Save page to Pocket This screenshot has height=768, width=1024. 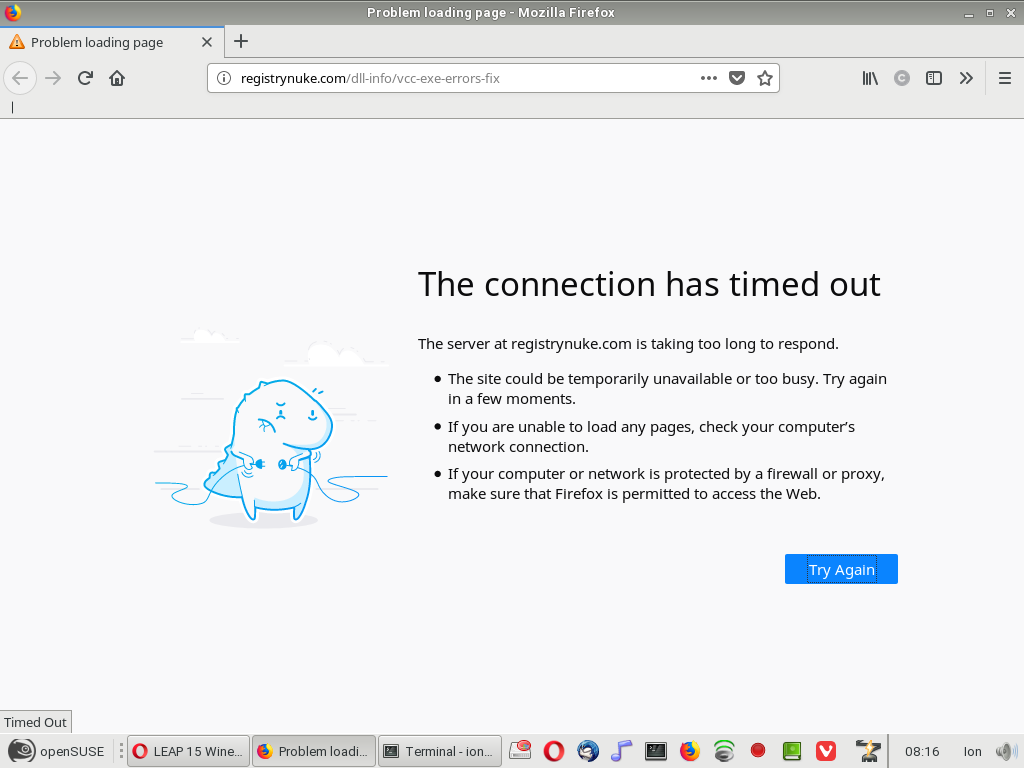[x=737, y=78]
